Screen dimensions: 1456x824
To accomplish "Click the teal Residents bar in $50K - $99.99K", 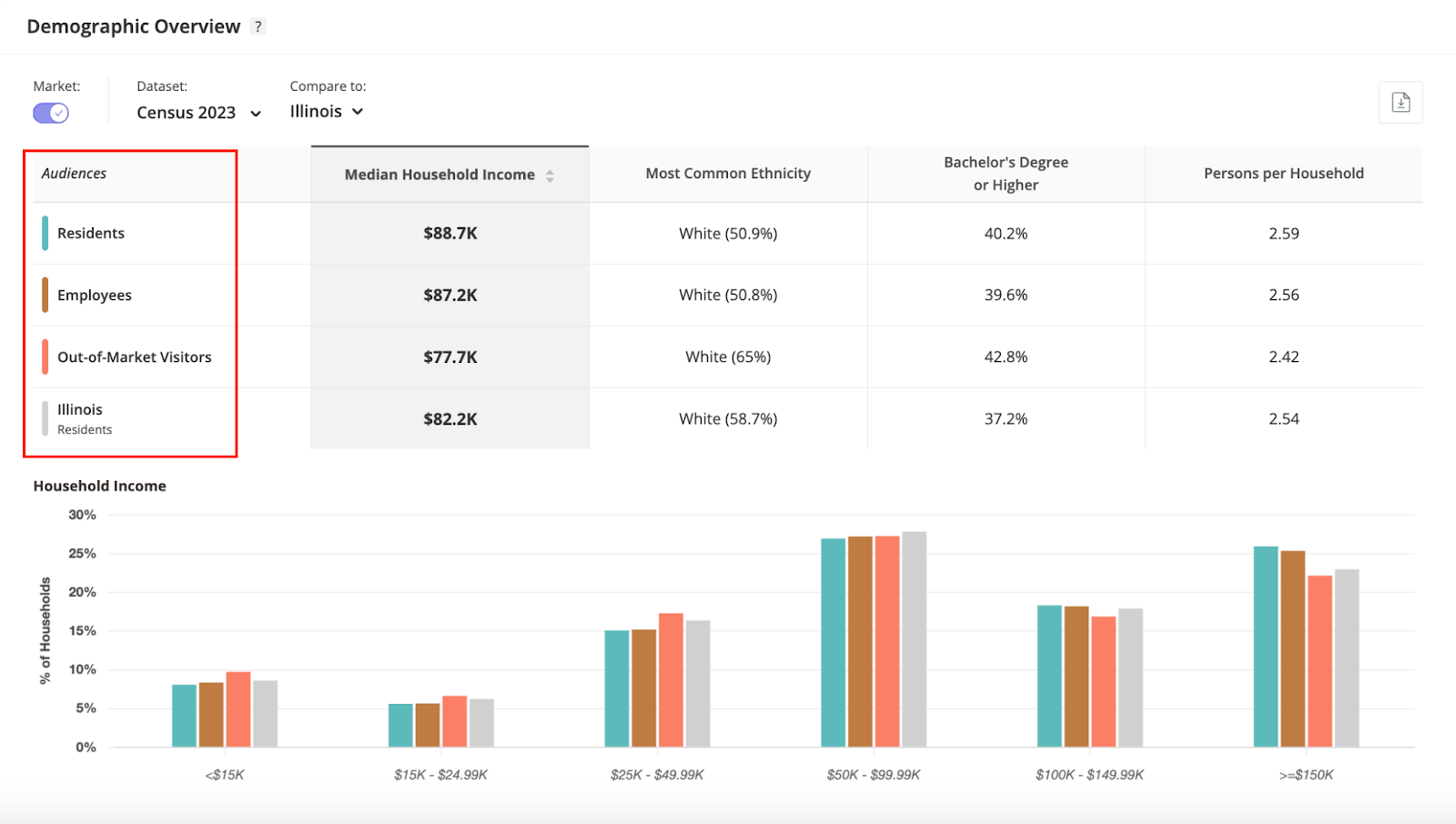I will (834, 643).
